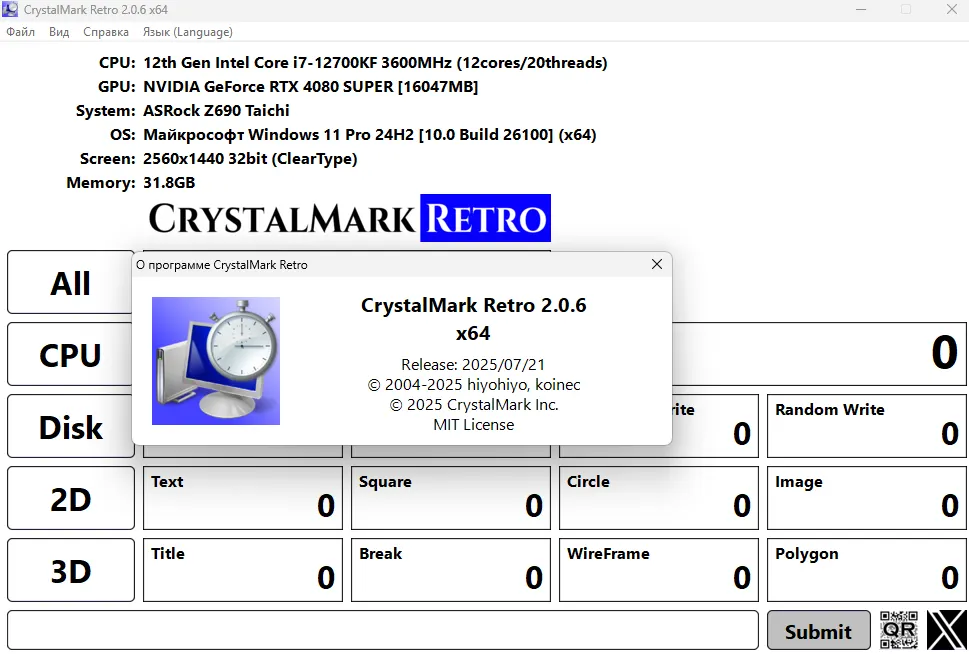
Task: Focus the text field beside Submit
Action: [382, 631]
